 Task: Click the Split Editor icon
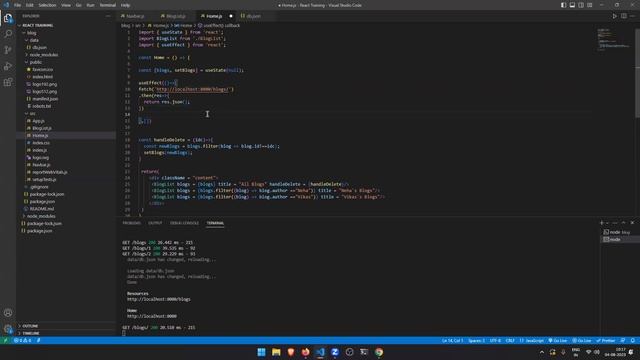(x=624, y=16)
